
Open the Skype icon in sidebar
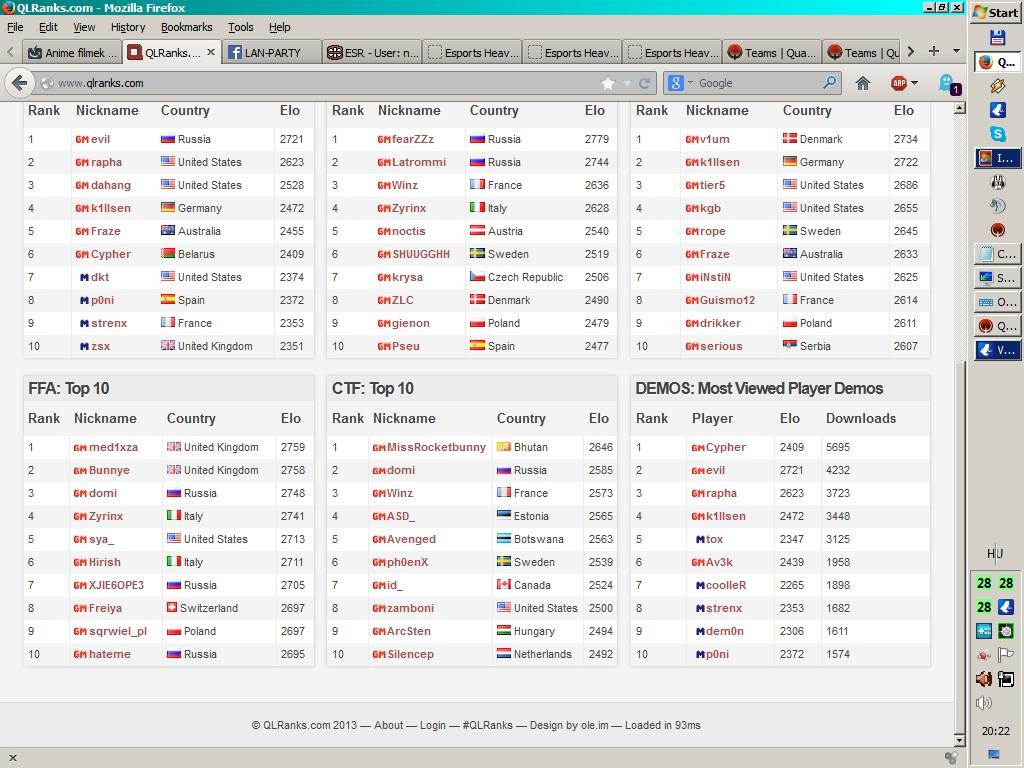(997, 134)
